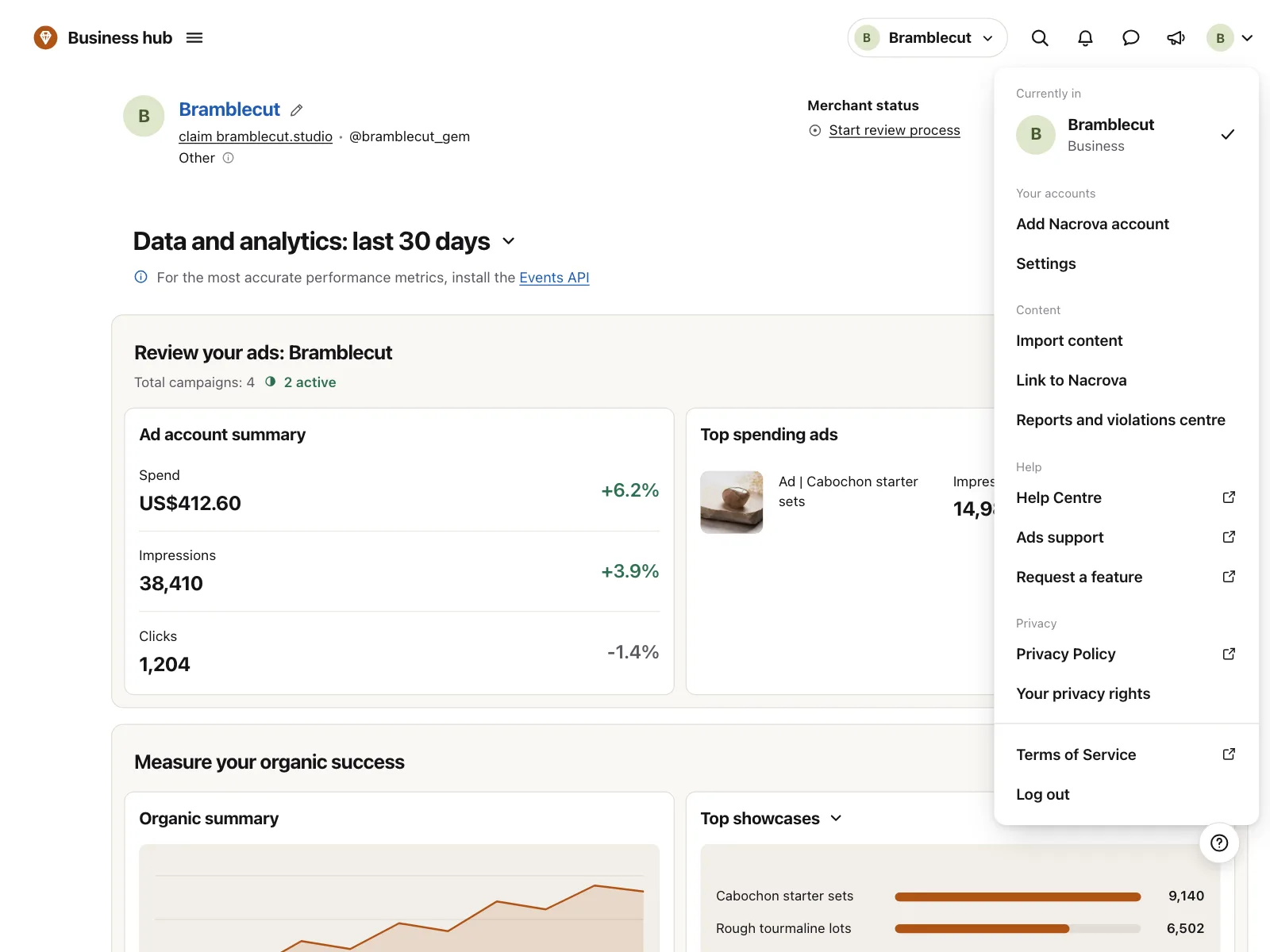Click the large Bramblecut profile avatar
The height and width of the screenshot is (952, 1270).
click(x=144, y=116)
